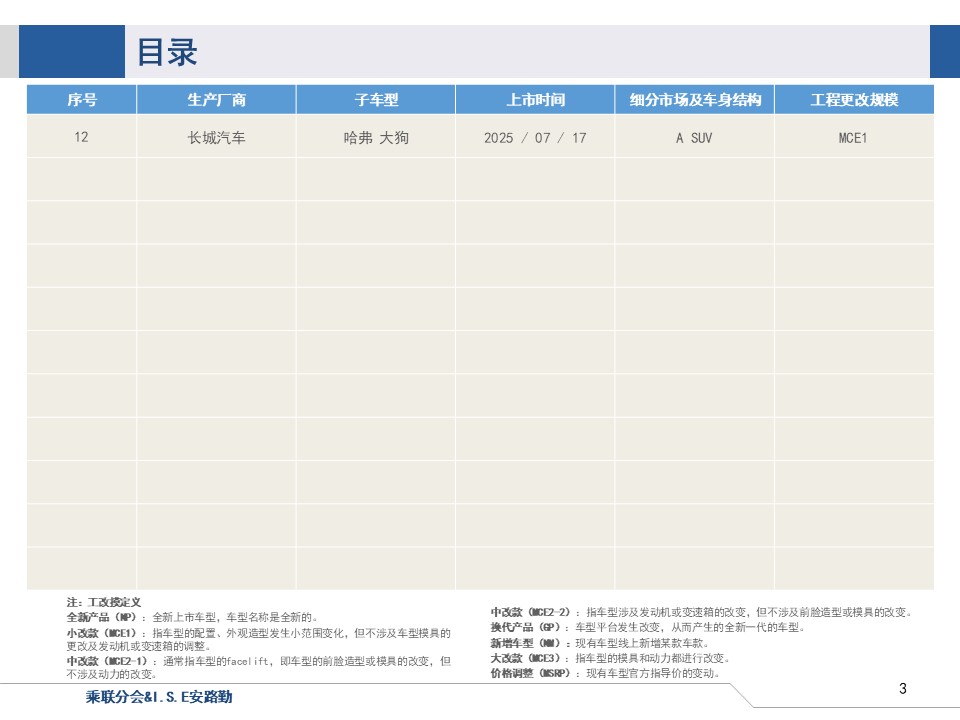Click the MCE1 table cell
The width and height of the screenshot is (960, 720).
855,137
